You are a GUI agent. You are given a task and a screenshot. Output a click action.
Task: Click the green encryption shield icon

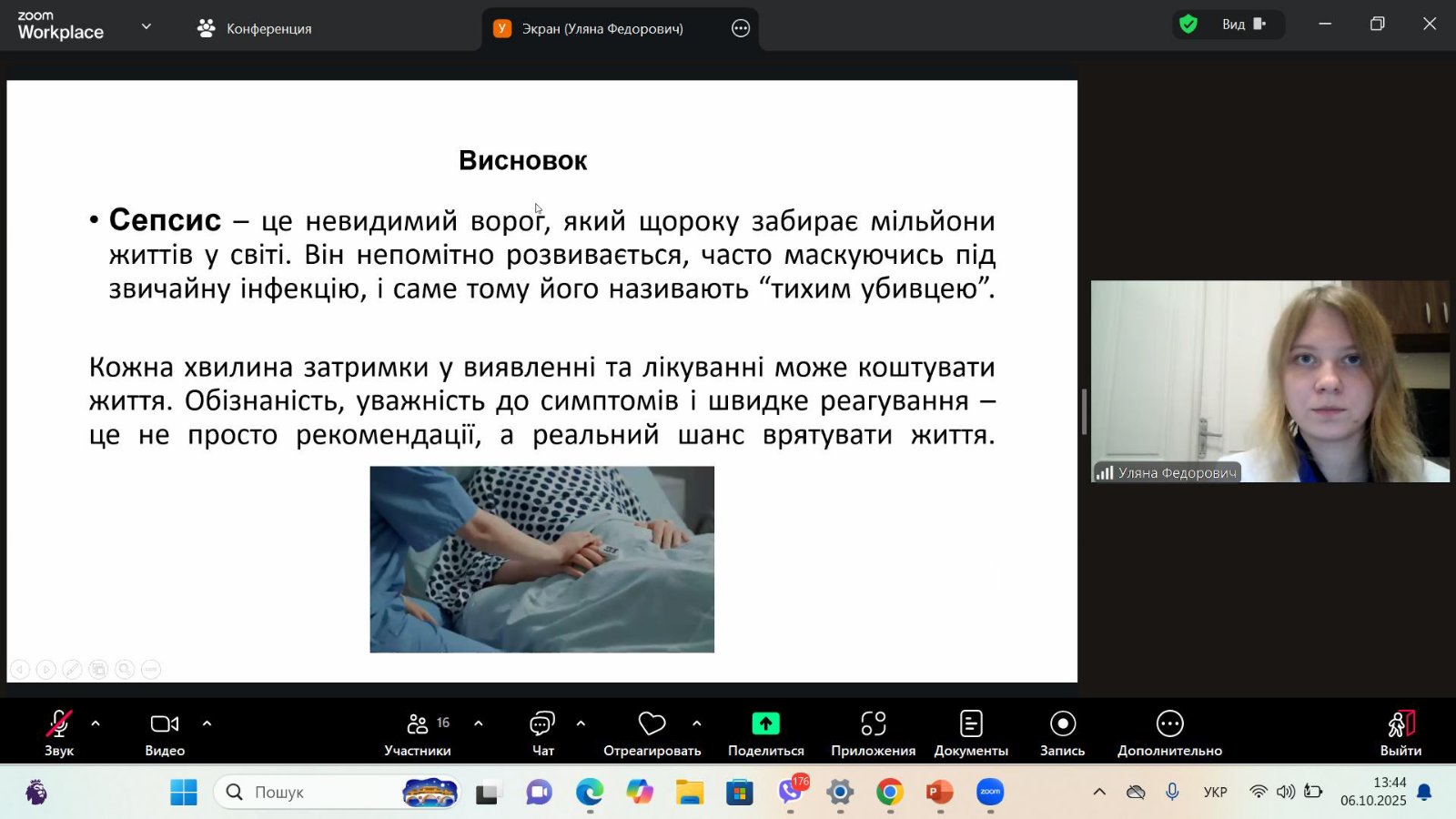[1188, 25]
